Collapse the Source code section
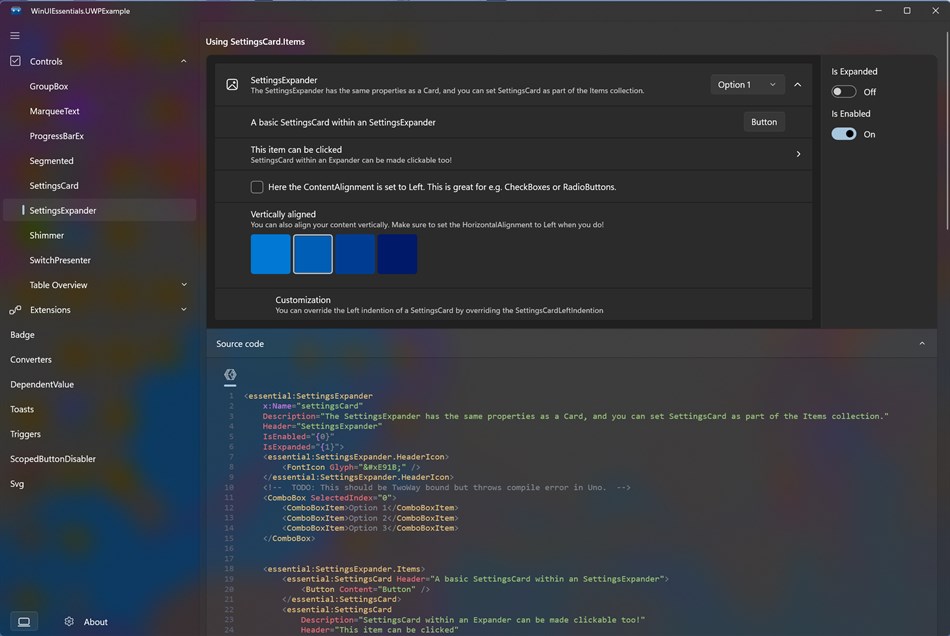950x636 pixels. (922, 343)
